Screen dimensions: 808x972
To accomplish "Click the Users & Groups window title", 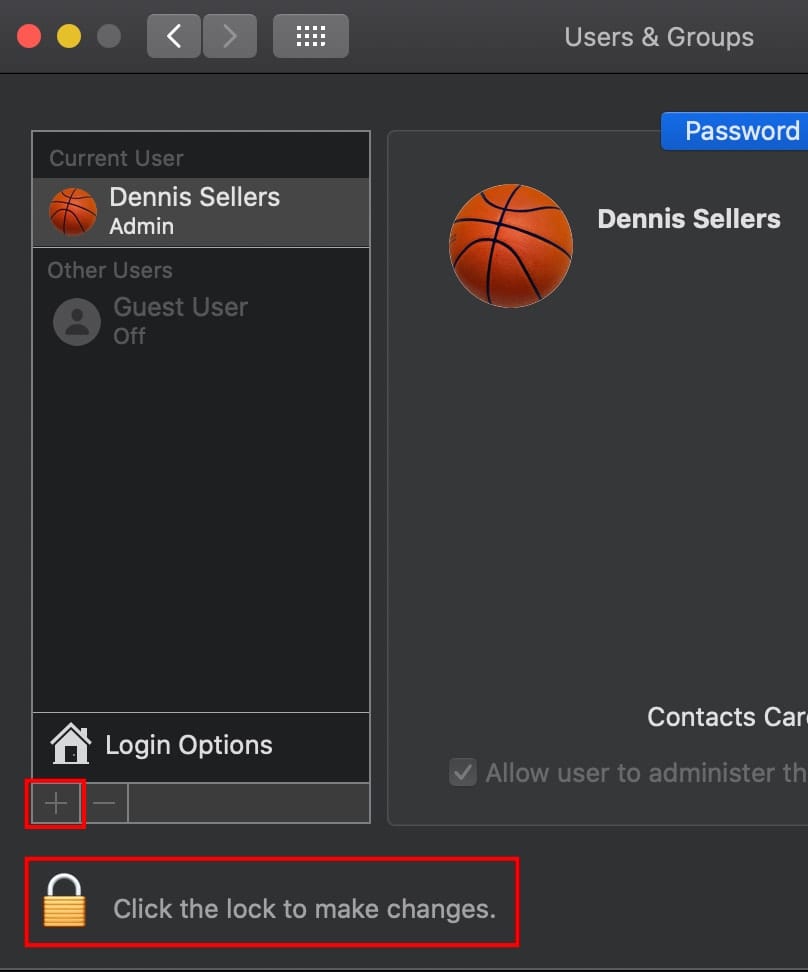I will 659,37.
